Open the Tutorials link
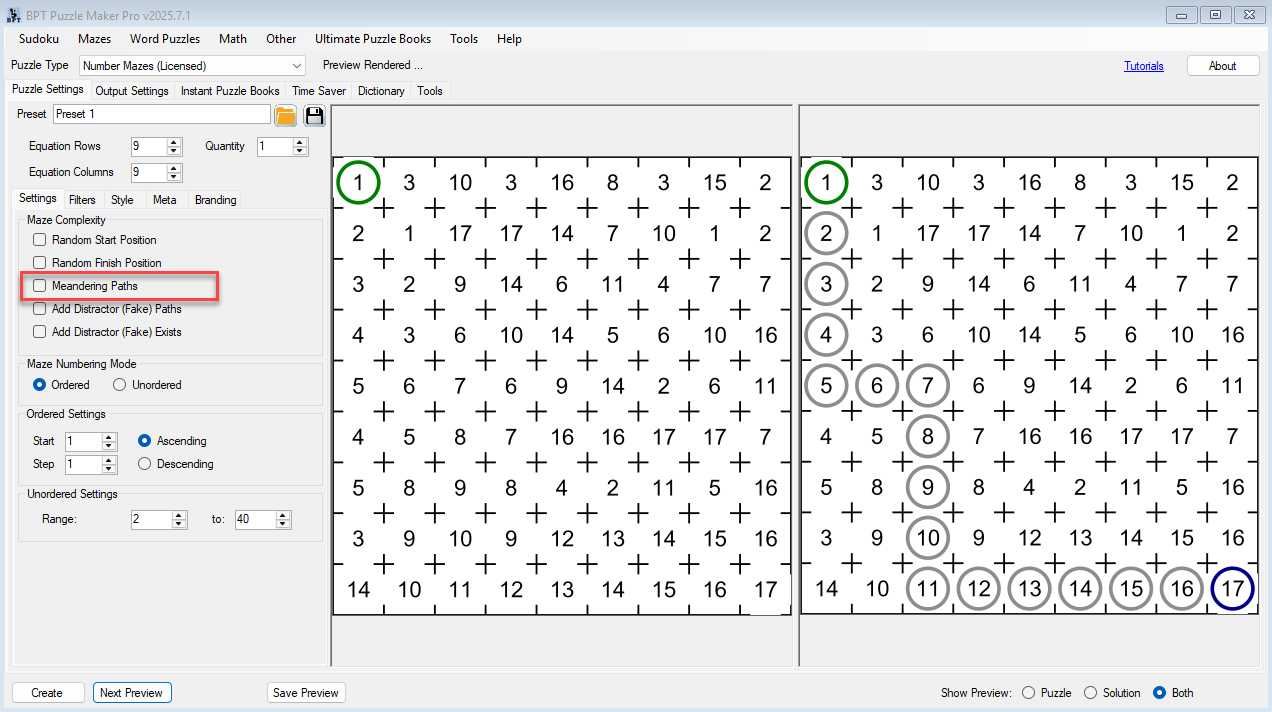 1143,66
